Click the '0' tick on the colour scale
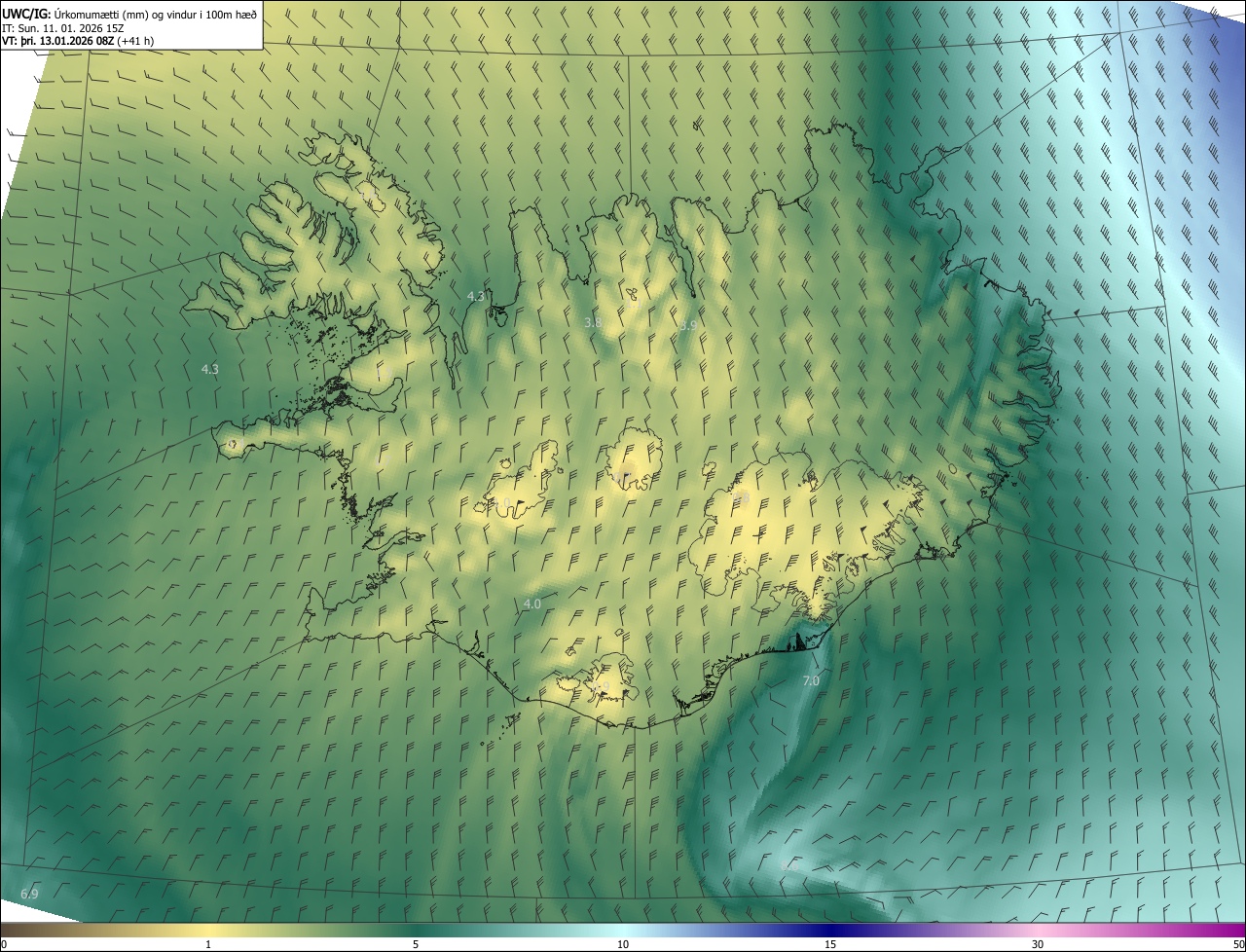Image resolution: width=1246 pixels, height=952 pixels. 4,945
